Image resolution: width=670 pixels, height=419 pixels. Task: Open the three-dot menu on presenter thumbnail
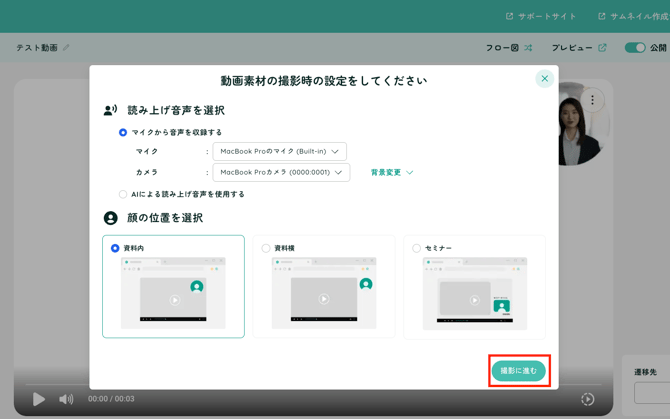pyautogui.click(x=592, y=100)
